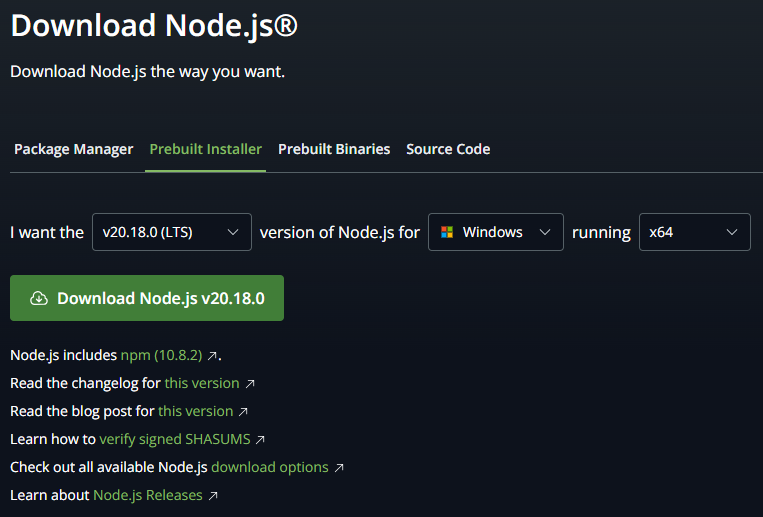Click the Windows logo icon in the dropdown
Viewport: 763px width, 517px height.
pos(447,232)
